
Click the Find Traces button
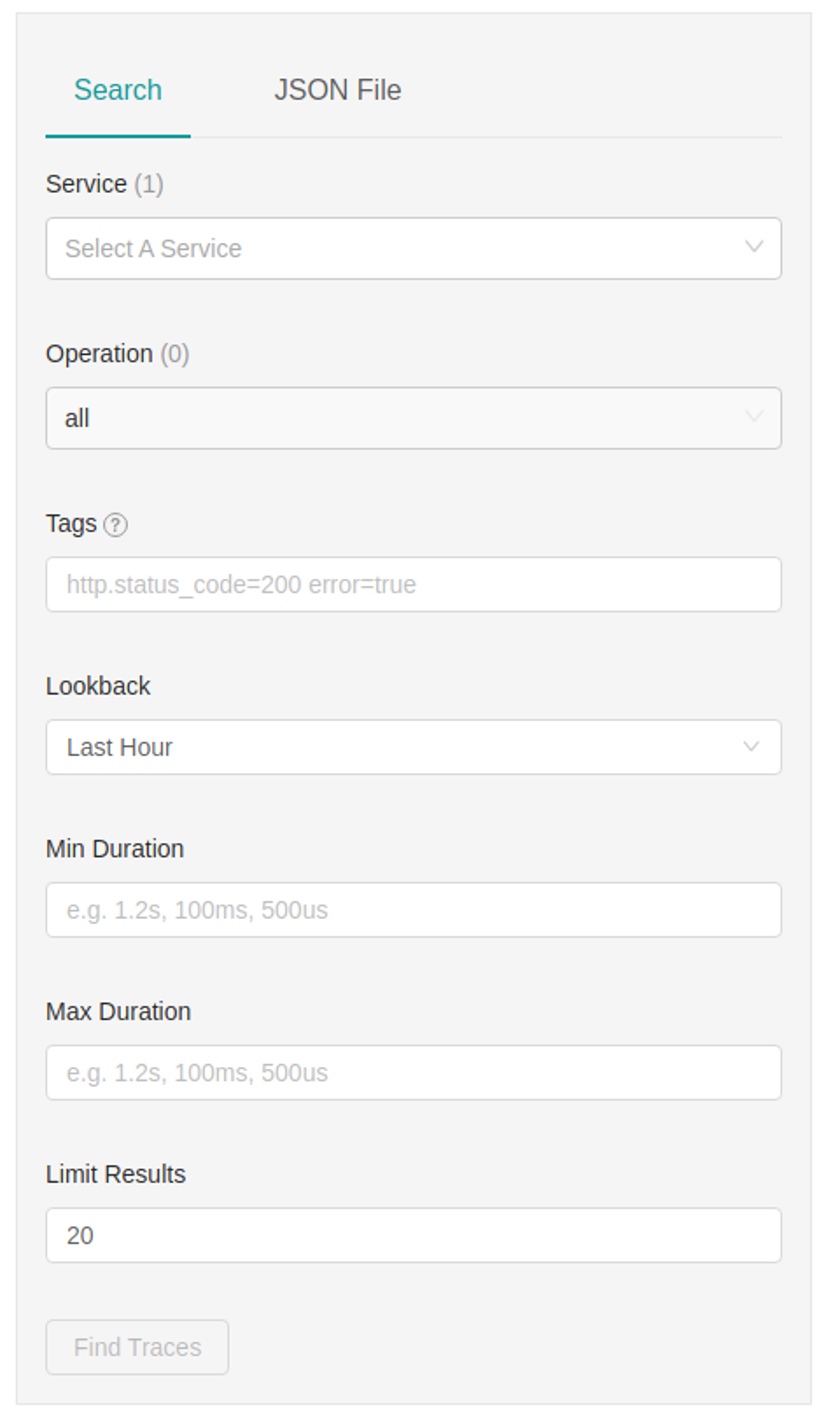tap(137, 1347)
